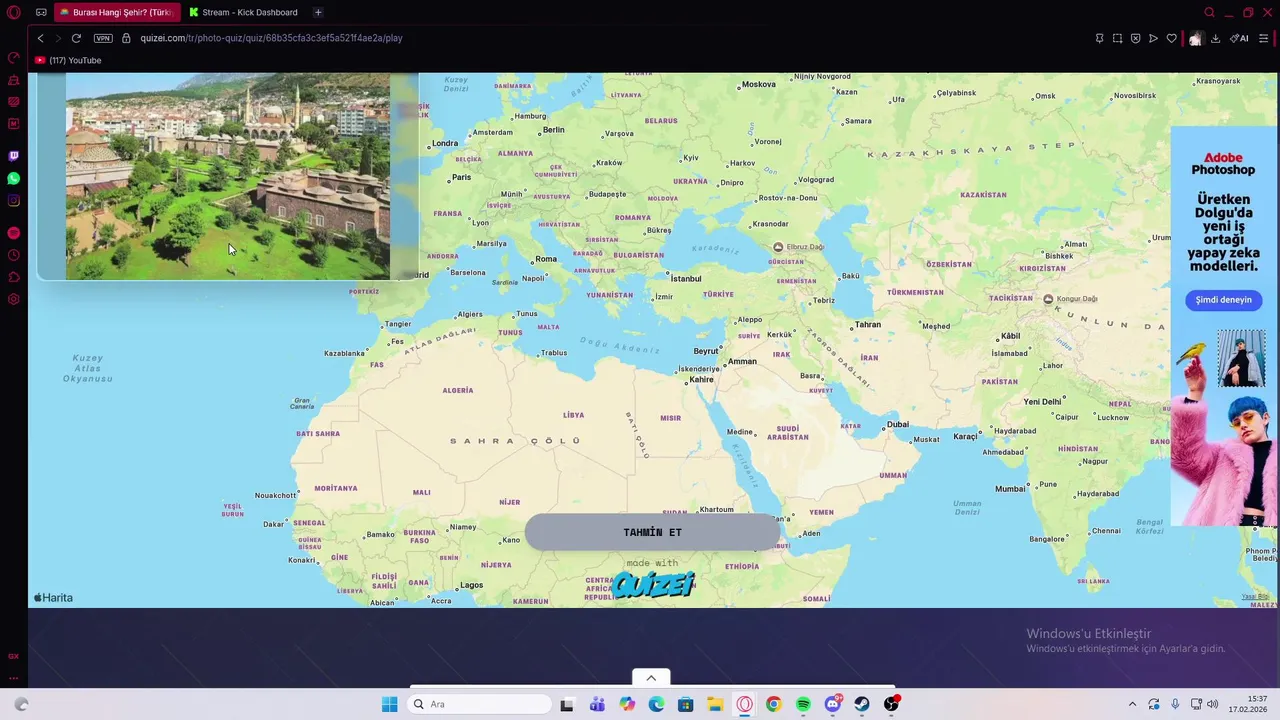Open the GX Corner gamepad icon
The height and width of the screenshot is (720, 1280).
(x=41, y=12)
